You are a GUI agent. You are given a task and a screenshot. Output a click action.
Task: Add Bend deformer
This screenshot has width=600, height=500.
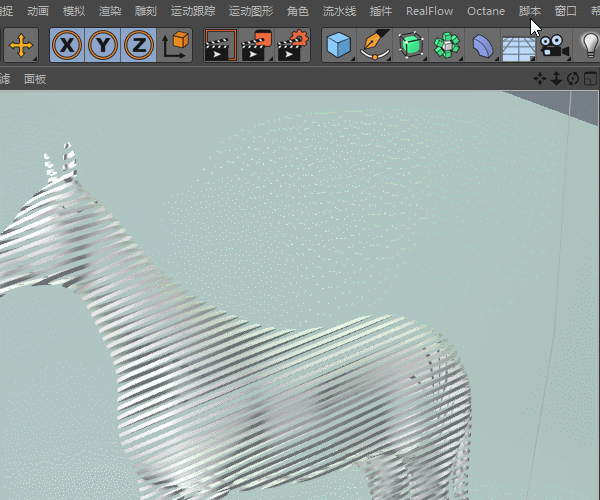click(483, 45)
